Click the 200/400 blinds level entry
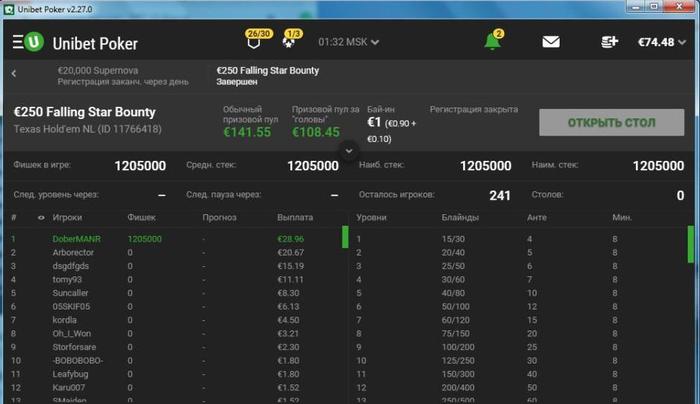The image size is (700, 404). point(458,387)
